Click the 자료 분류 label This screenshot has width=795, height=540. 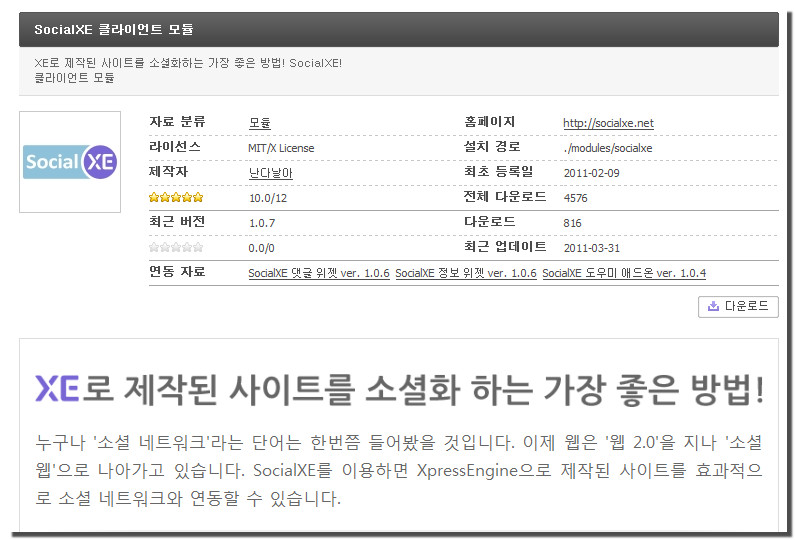pos(177,122)
